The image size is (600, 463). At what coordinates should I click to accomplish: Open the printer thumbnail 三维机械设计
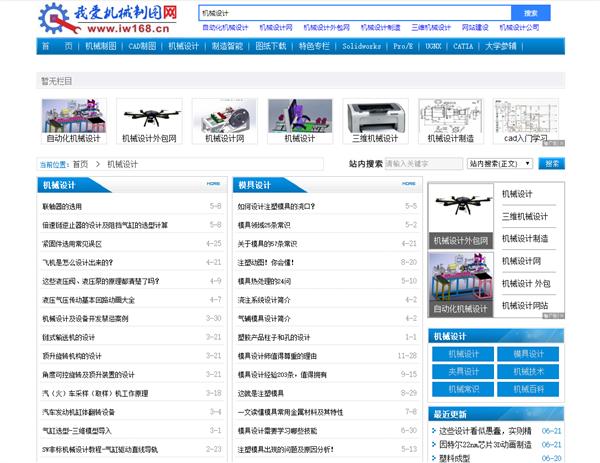(x=375, y=121)
